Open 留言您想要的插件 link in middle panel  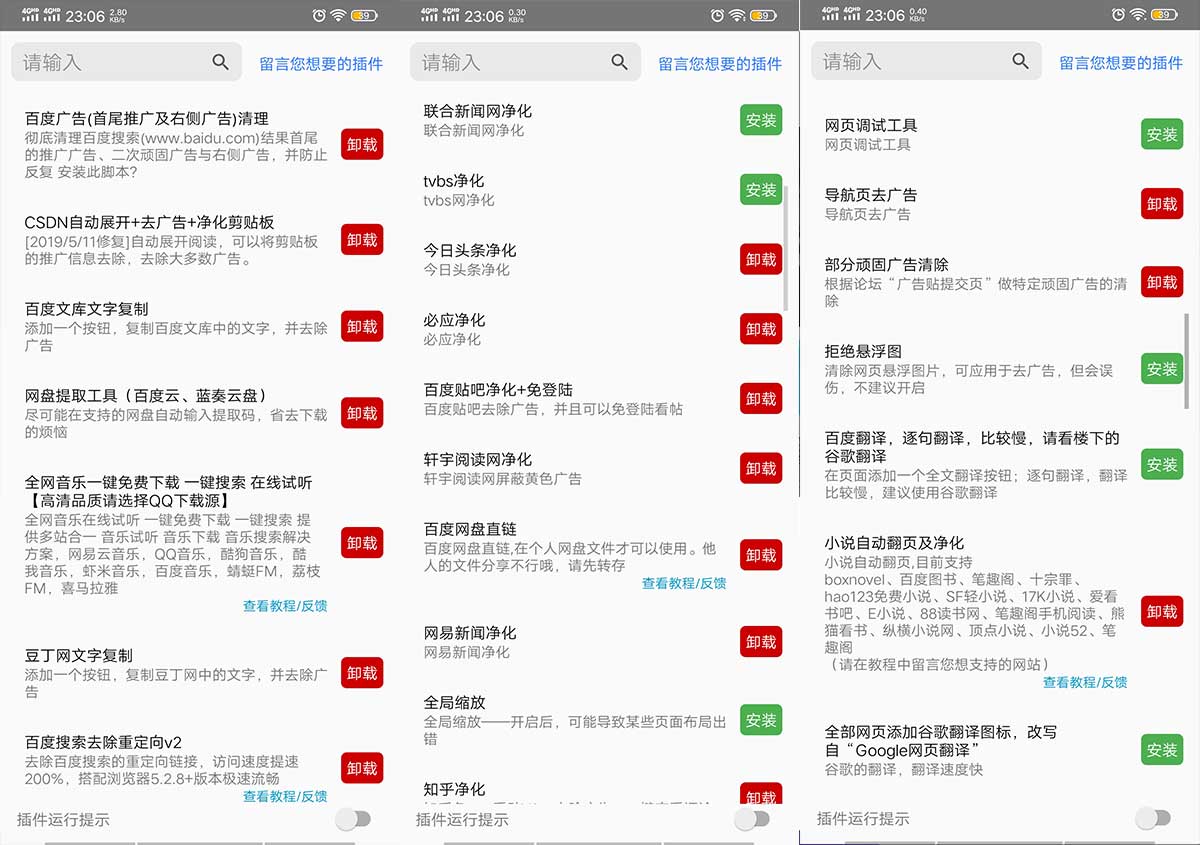(720, 63)
